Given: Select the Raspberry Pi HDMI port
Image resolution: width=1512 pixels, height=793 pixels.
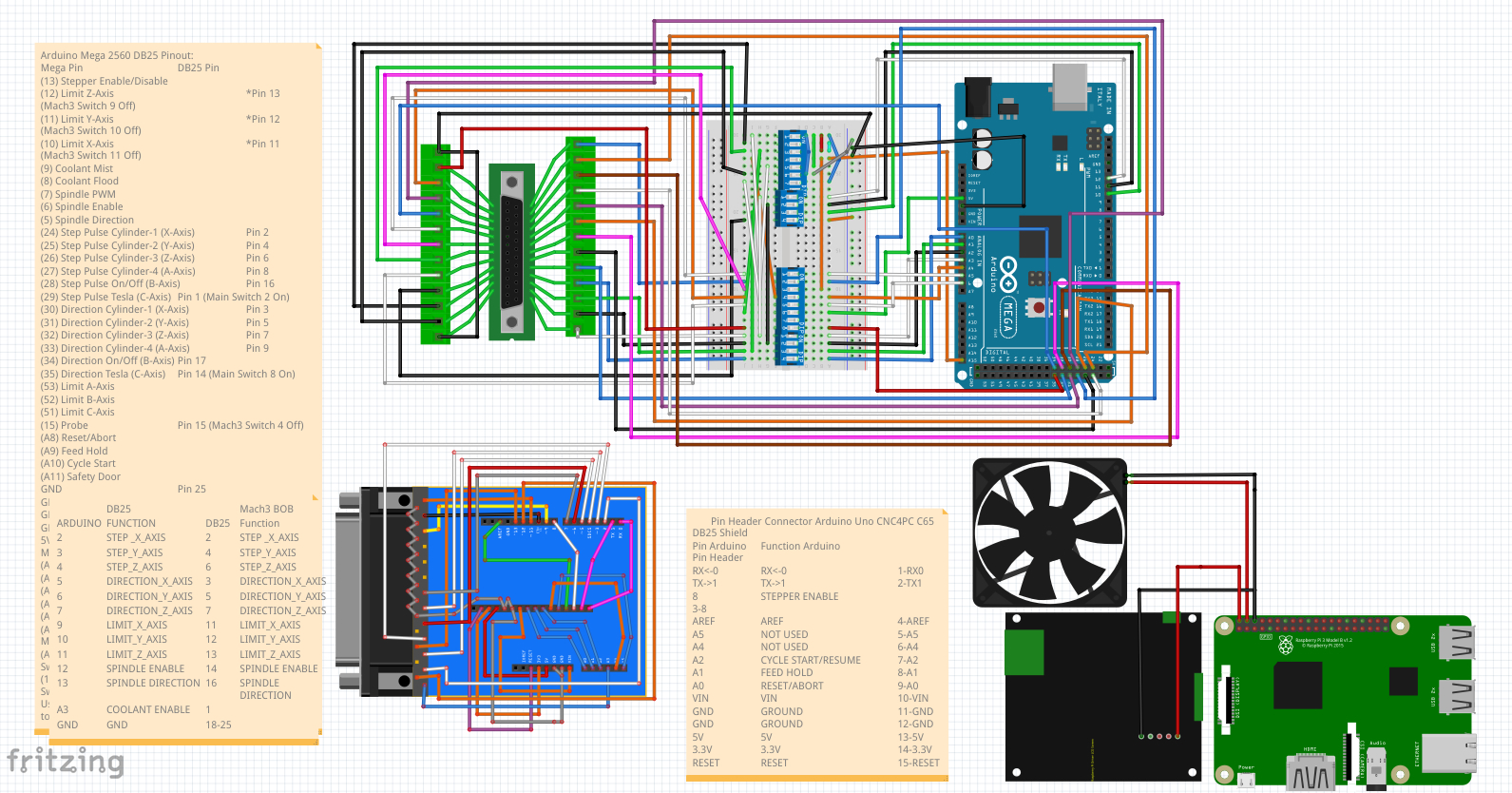Looking at the screenshot, I should click(1311, 771).
